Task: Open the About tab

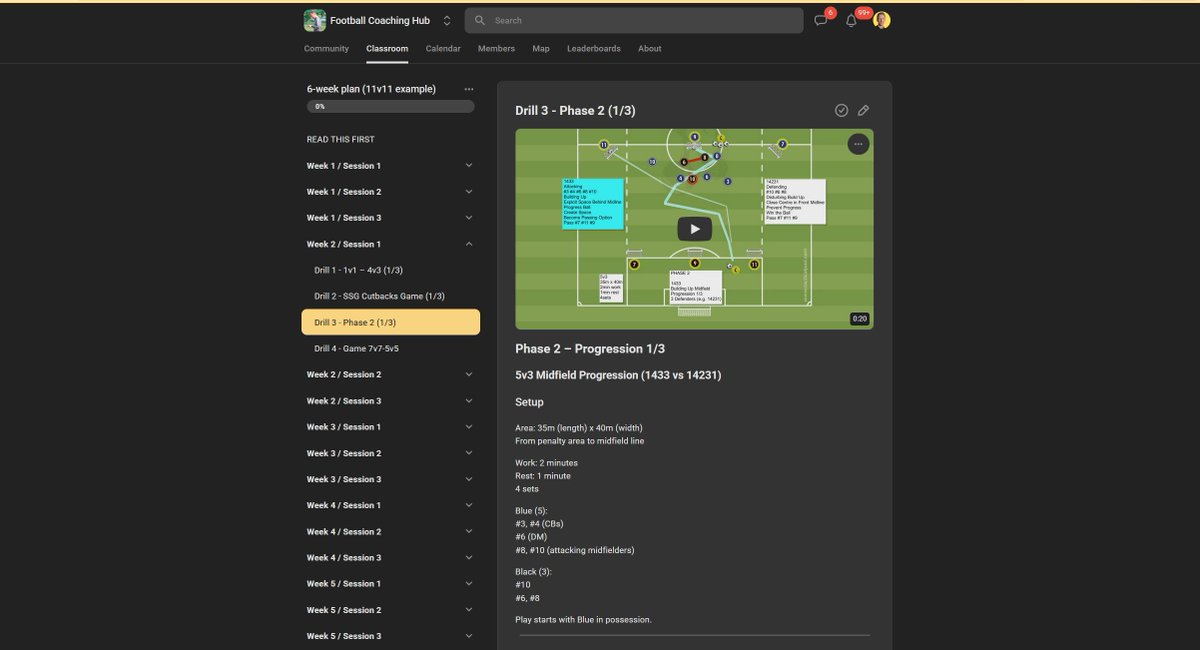Action: (x=650, y=48)
